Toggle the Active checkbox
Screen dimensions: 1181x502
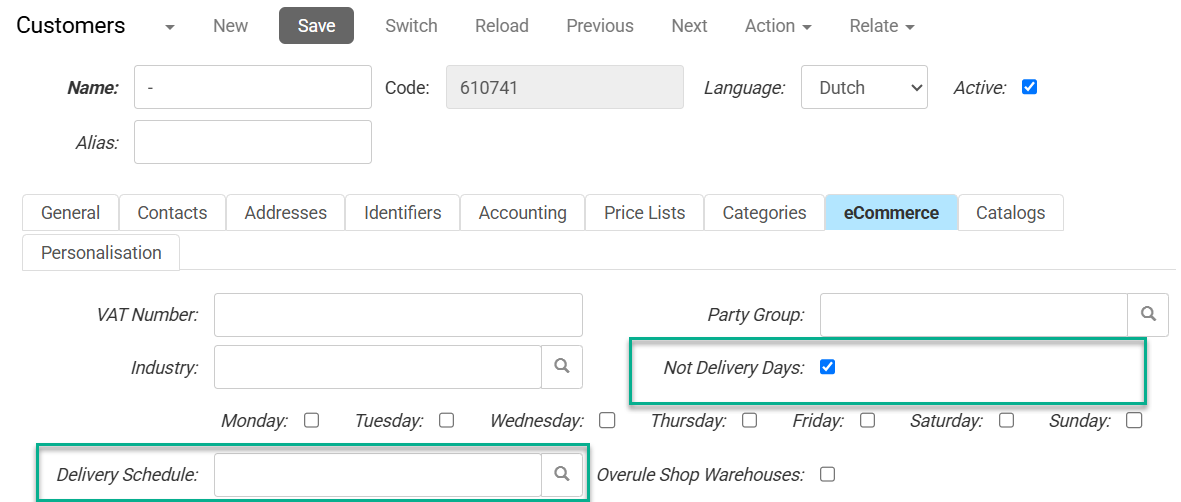coord(1029,87)
